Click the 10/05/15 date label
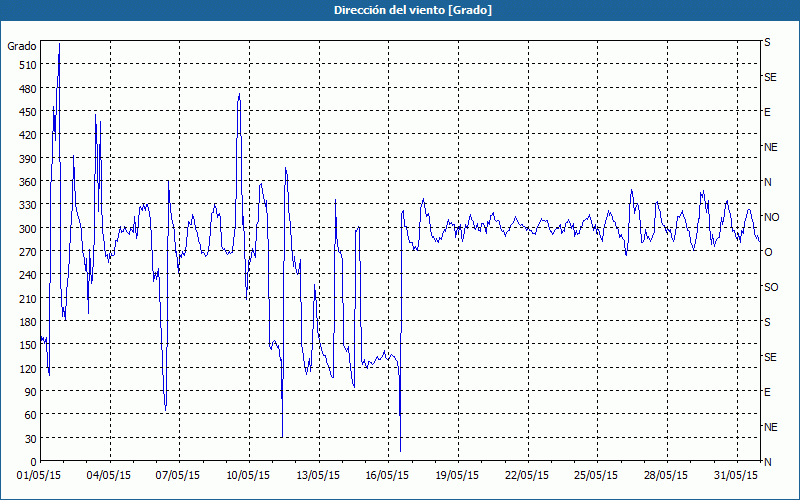 248,476
